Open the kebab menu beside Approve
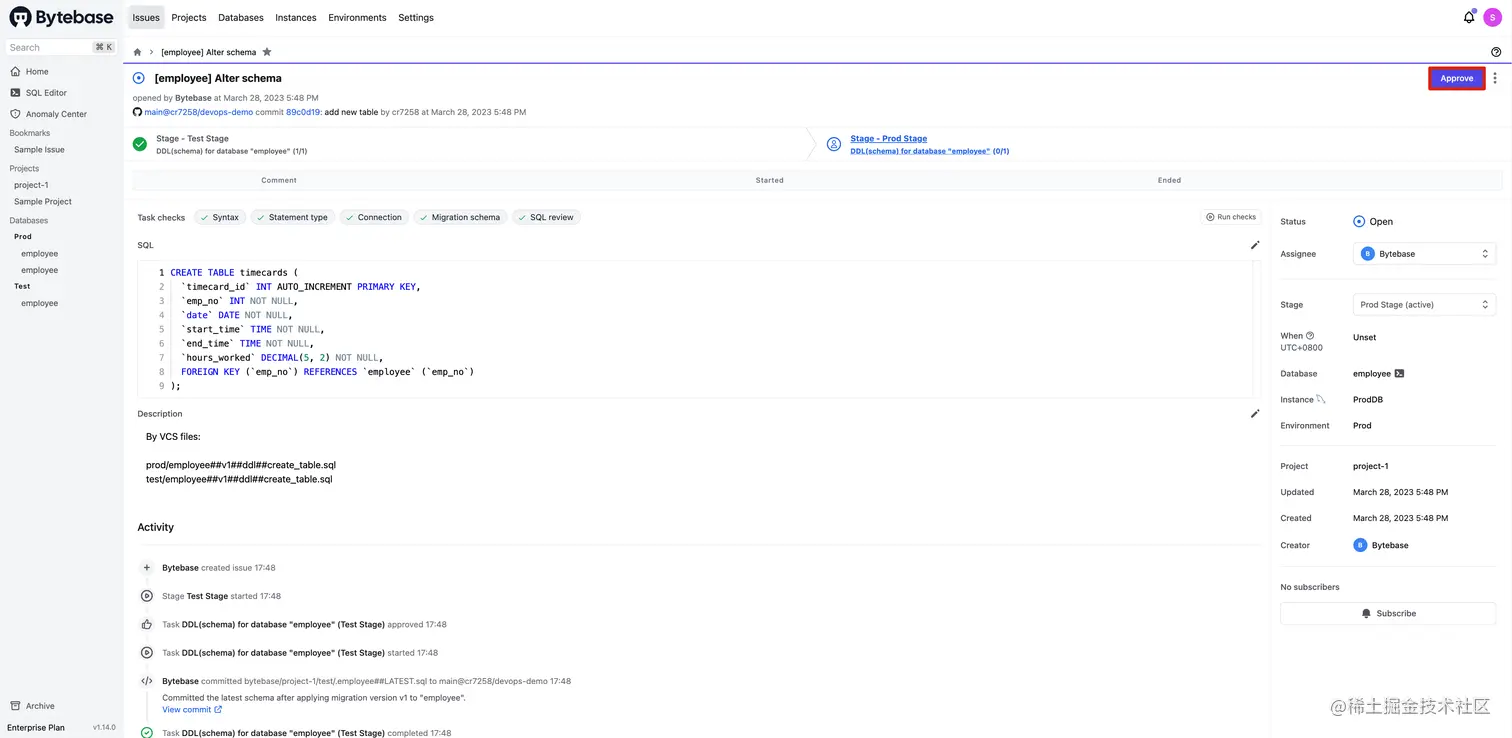Viewport: 1512px width, 738px height. 1495,78
